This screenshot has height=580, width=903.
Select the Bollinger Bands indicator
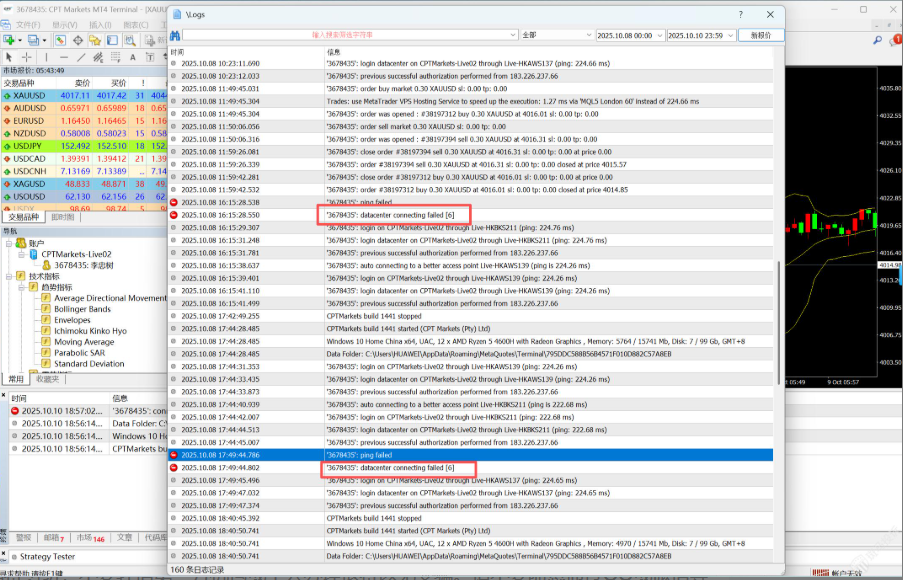point(83,309)
